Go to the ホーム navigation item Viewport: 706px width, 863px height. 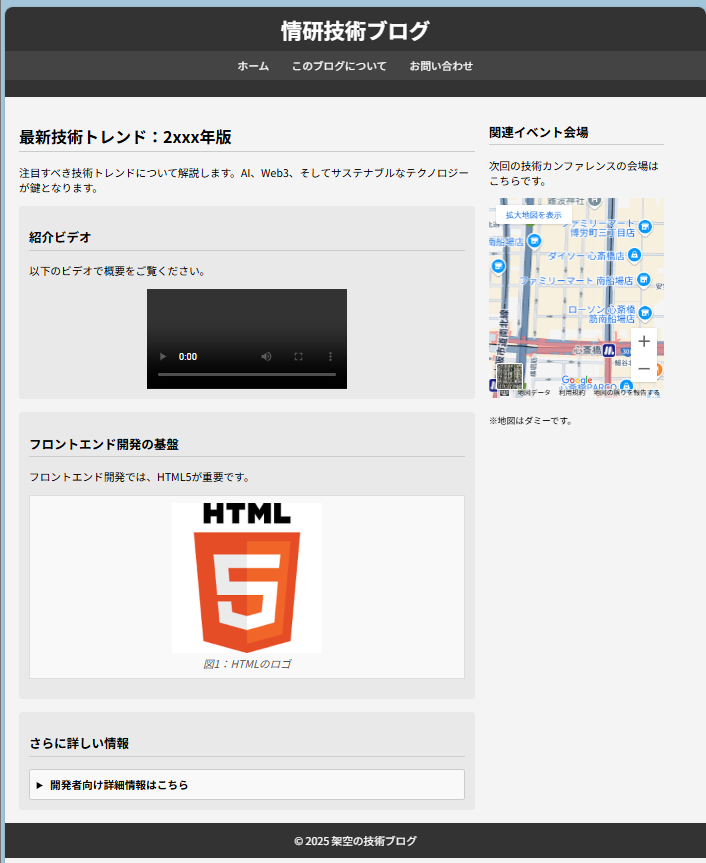coord(253,66)
